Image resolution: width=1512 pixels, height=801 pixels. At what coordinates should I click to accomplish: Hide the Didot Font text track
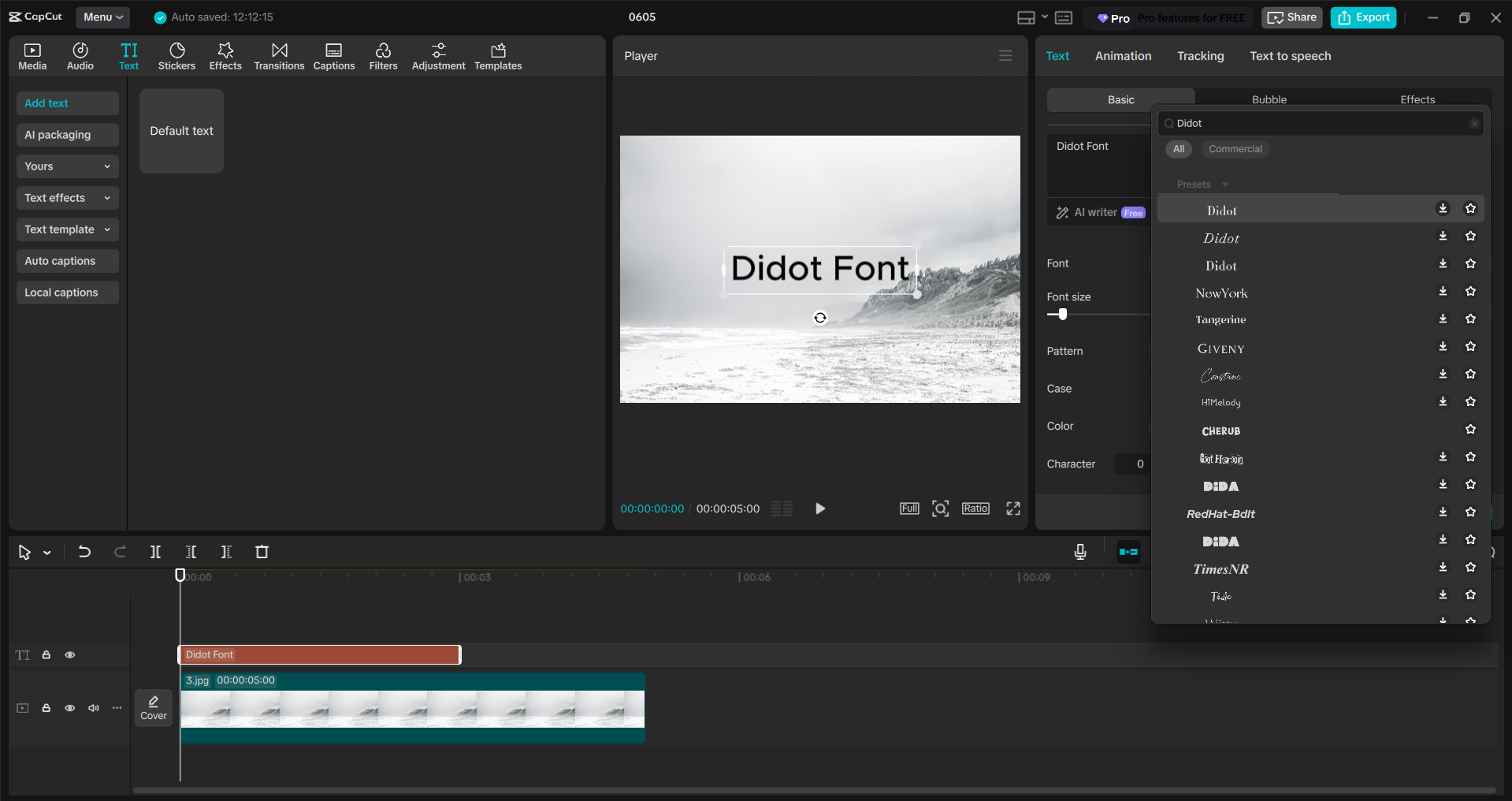click(70, 655)
